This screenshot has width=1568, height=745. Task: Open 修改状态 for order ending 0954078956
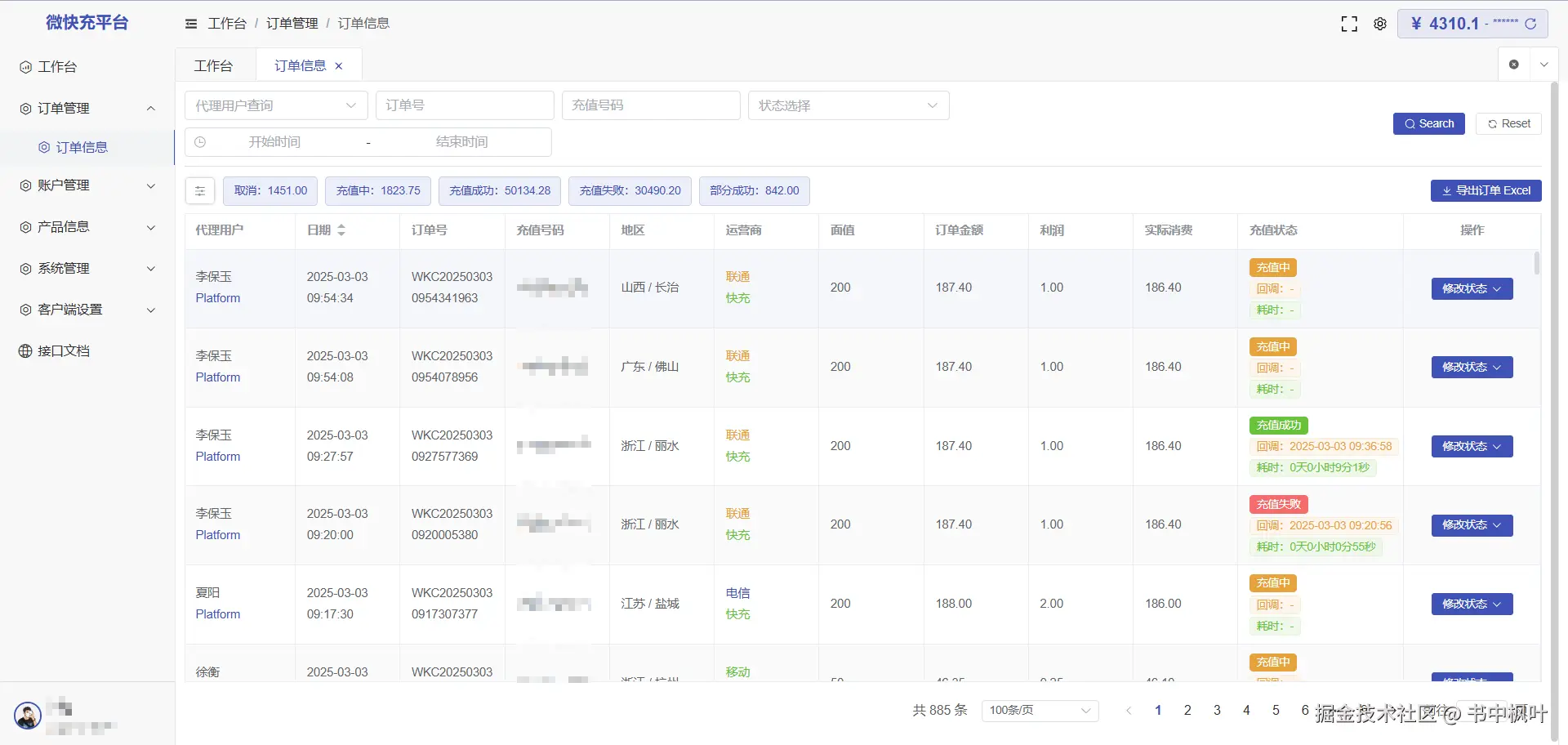click(1472, 367)
